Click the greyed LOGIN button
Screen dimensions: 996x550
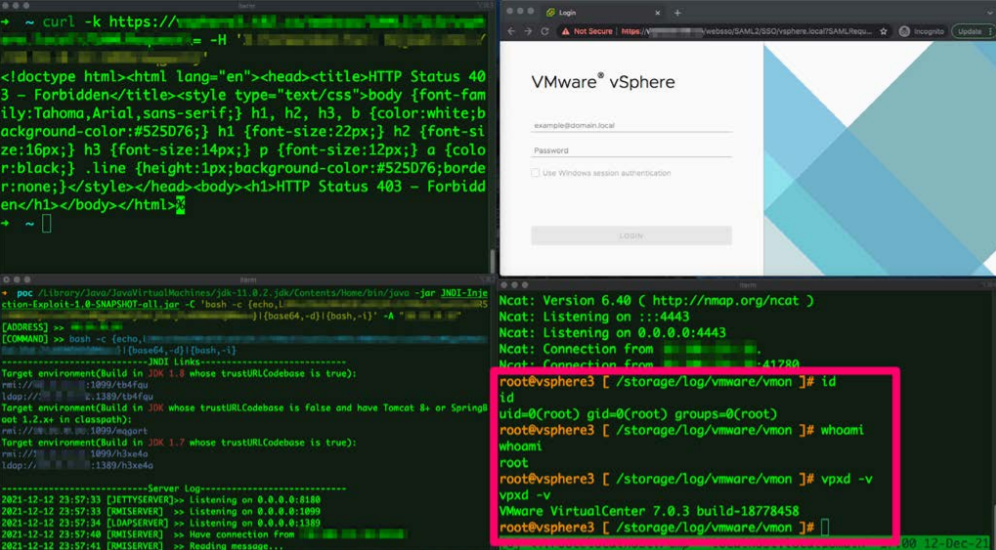click(631, 236)
